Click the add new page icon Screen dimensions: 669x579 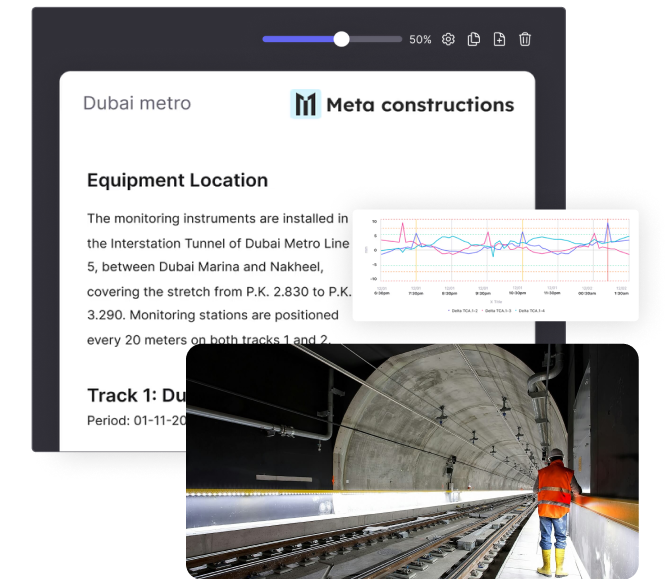point(499,39)
